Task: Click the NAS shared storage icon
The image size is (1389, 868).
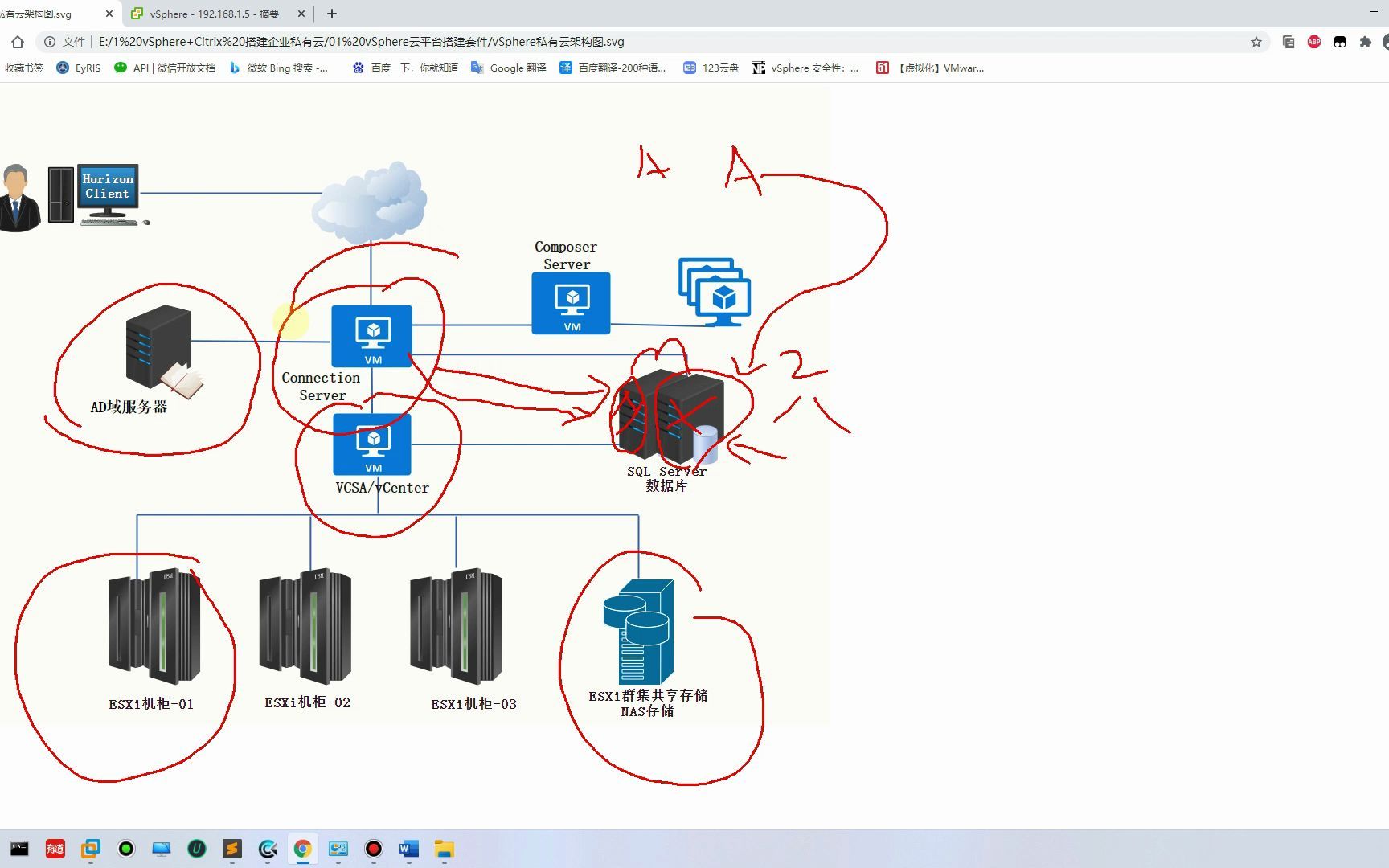Action: point(638,632)
